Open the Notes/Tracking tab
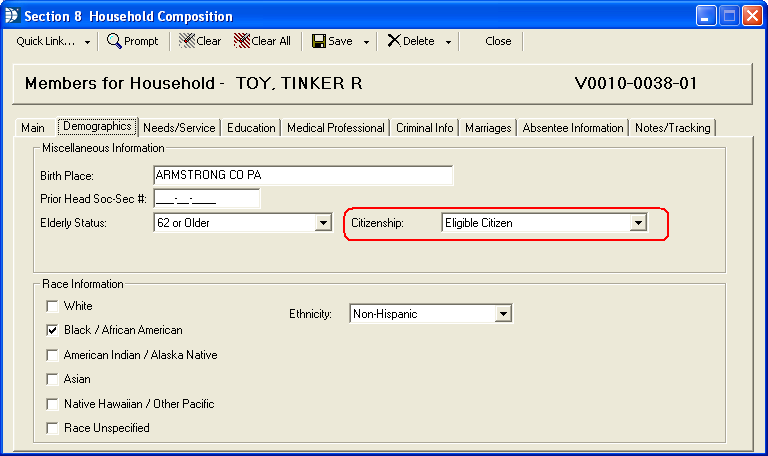 tap(672, 128)
